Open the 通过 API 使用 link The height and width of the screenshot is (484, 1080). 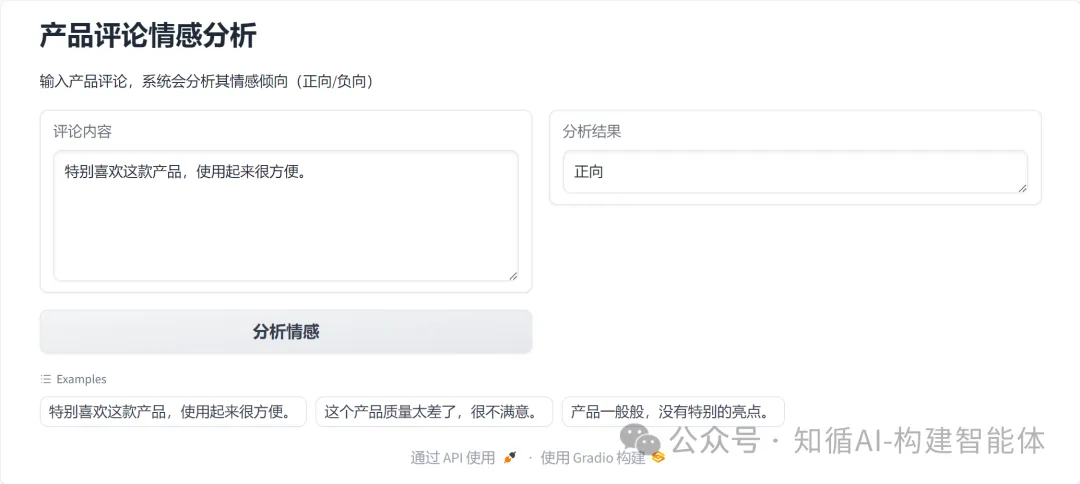click(453, 458)
